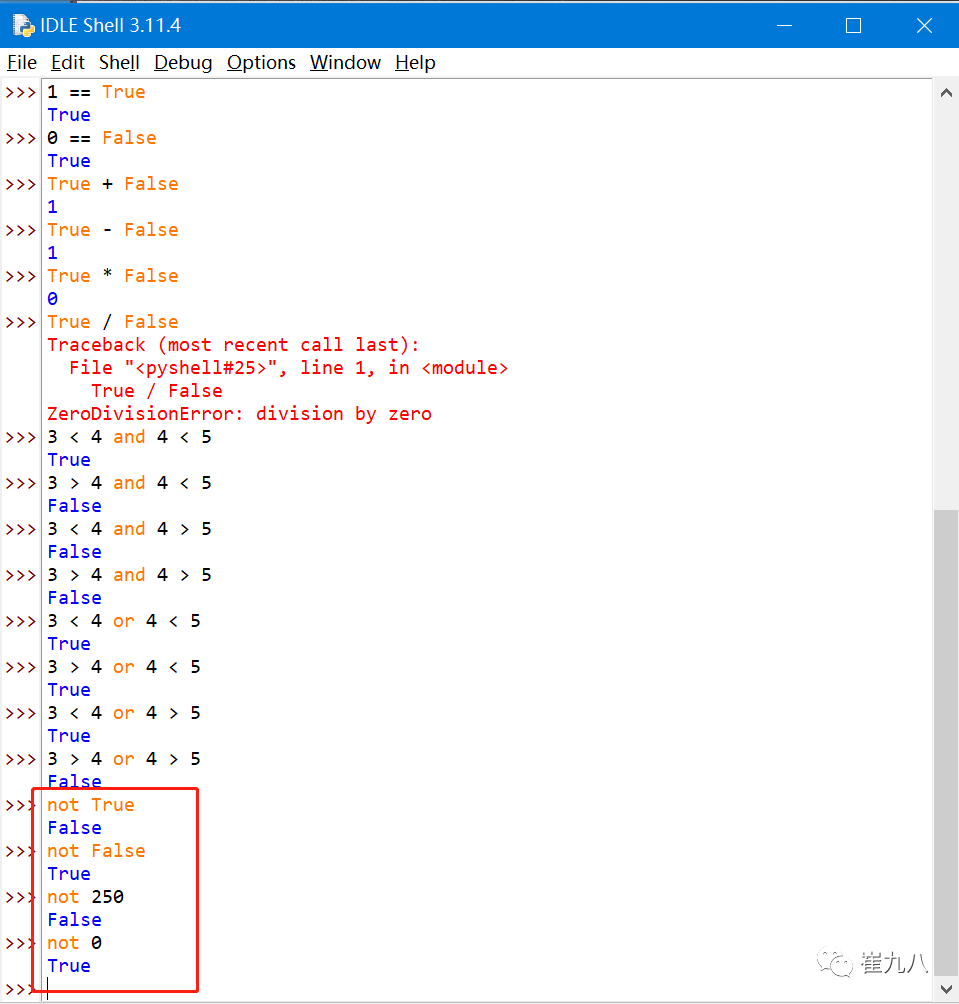
Task: Click the scrollbar up arrow
Action: click(946, 93)
